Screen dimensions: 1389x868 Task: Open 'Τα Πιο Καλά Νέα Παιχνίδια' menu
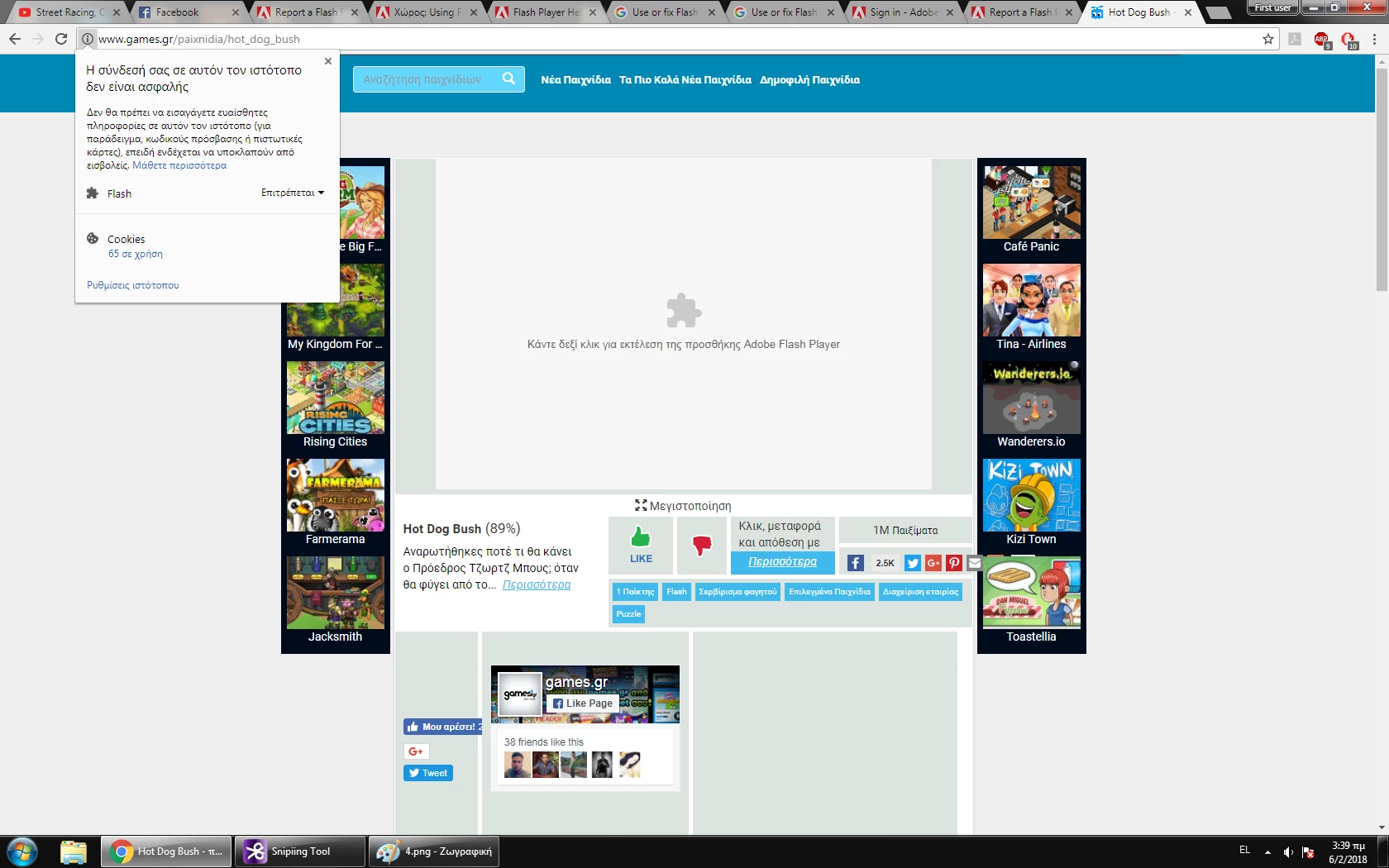point(685,80)
